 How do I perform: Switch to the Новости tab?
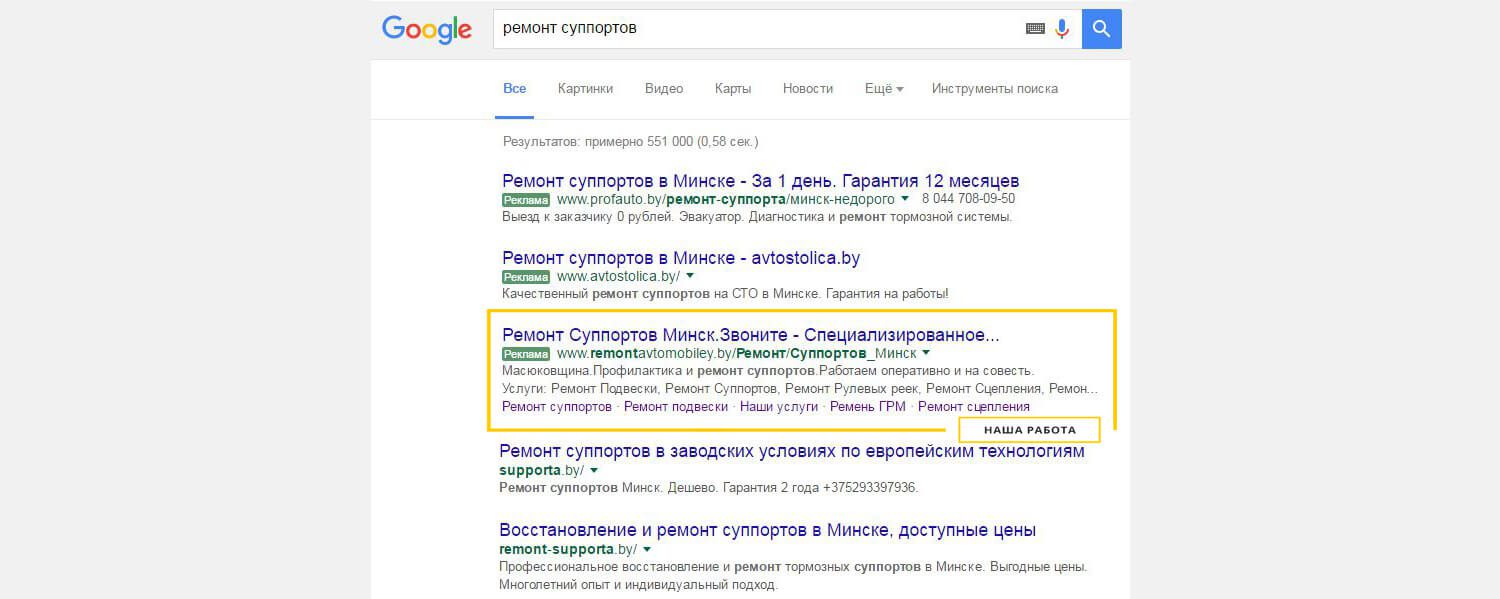[x=808, y=89]
